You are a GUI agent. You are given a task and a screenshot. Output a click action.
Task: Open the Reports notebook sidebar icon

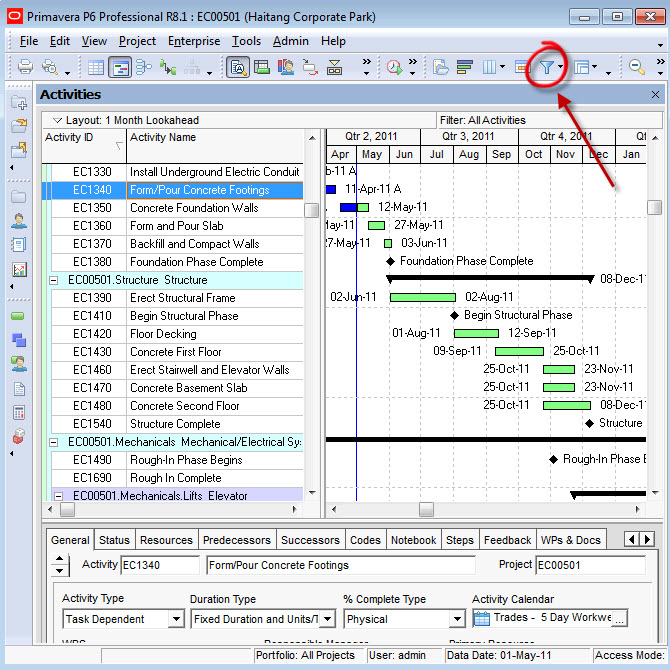pos(19,245)
